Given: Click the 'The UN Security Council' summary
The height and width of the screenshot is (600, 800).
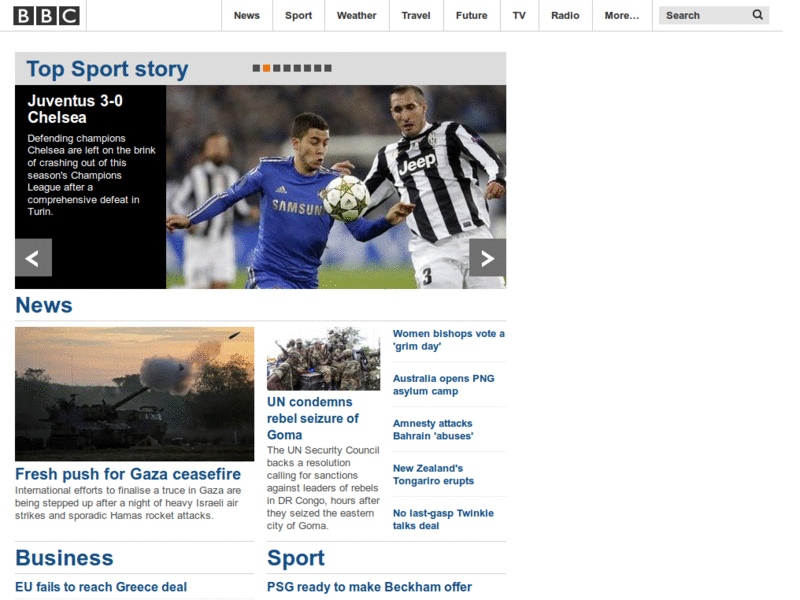Looking at the screenshot, I should coord(323,488).
